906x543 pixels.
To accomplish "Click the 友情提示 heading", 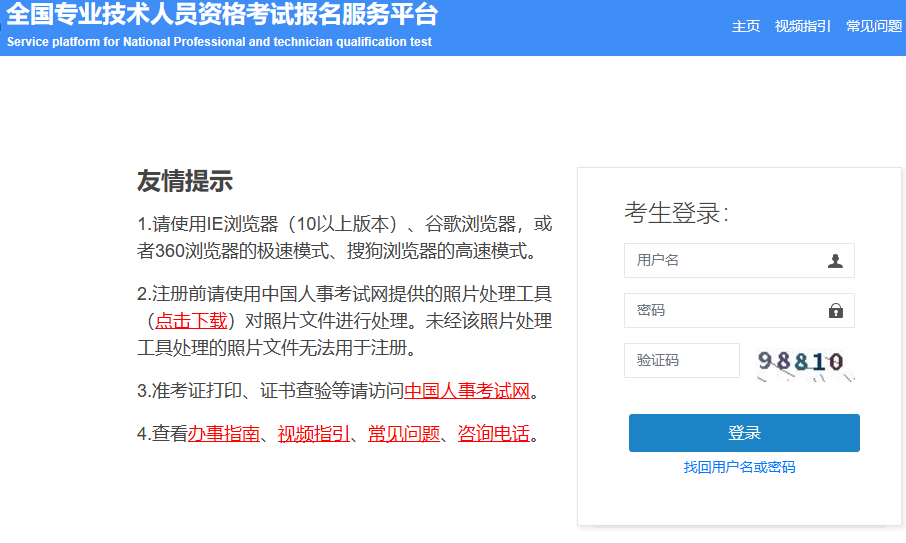I will 185,181.
